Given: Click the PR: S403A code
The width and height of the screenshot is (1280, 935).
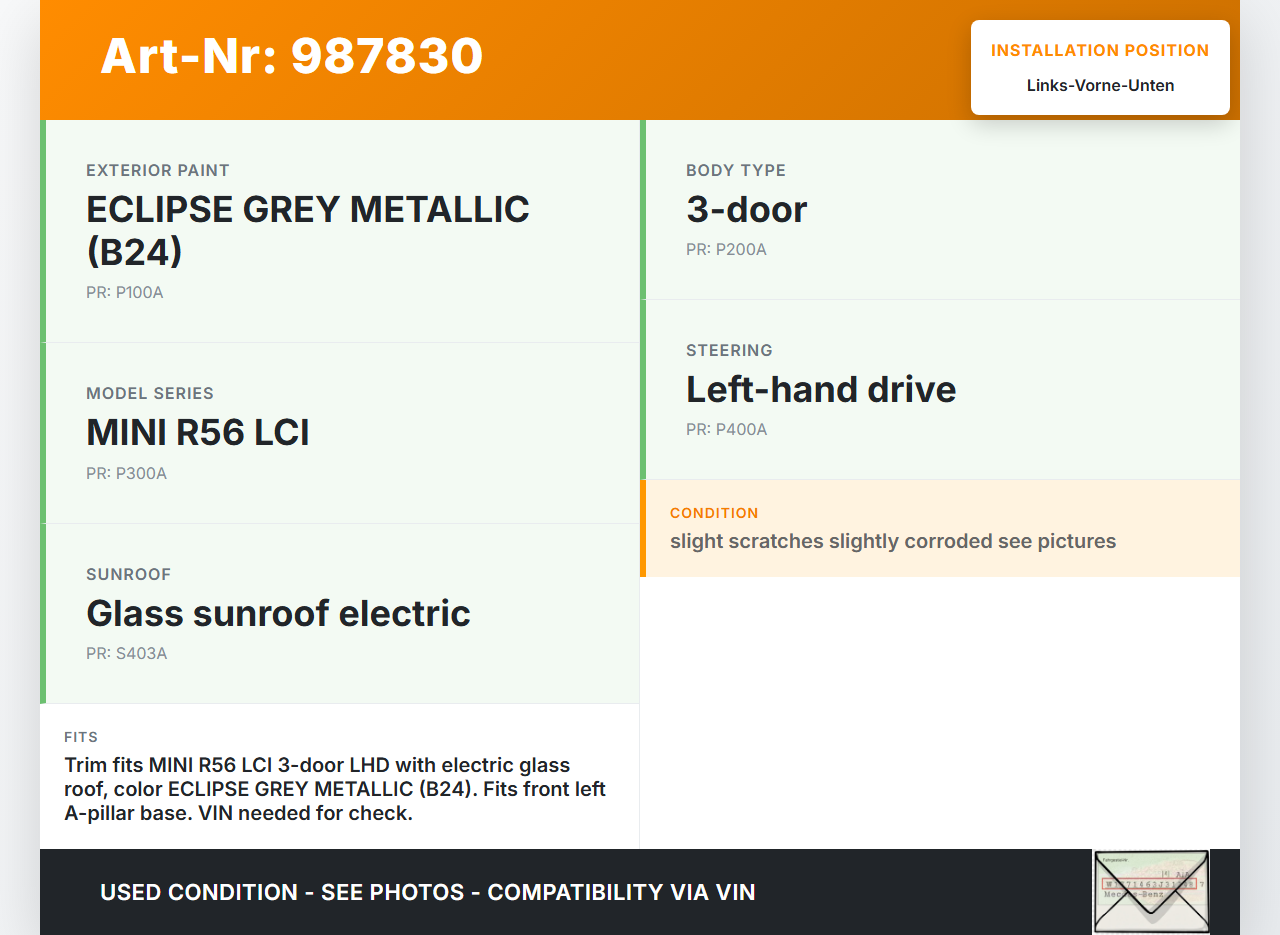Looking at the screenshot, I should click(x=126, y=654).
